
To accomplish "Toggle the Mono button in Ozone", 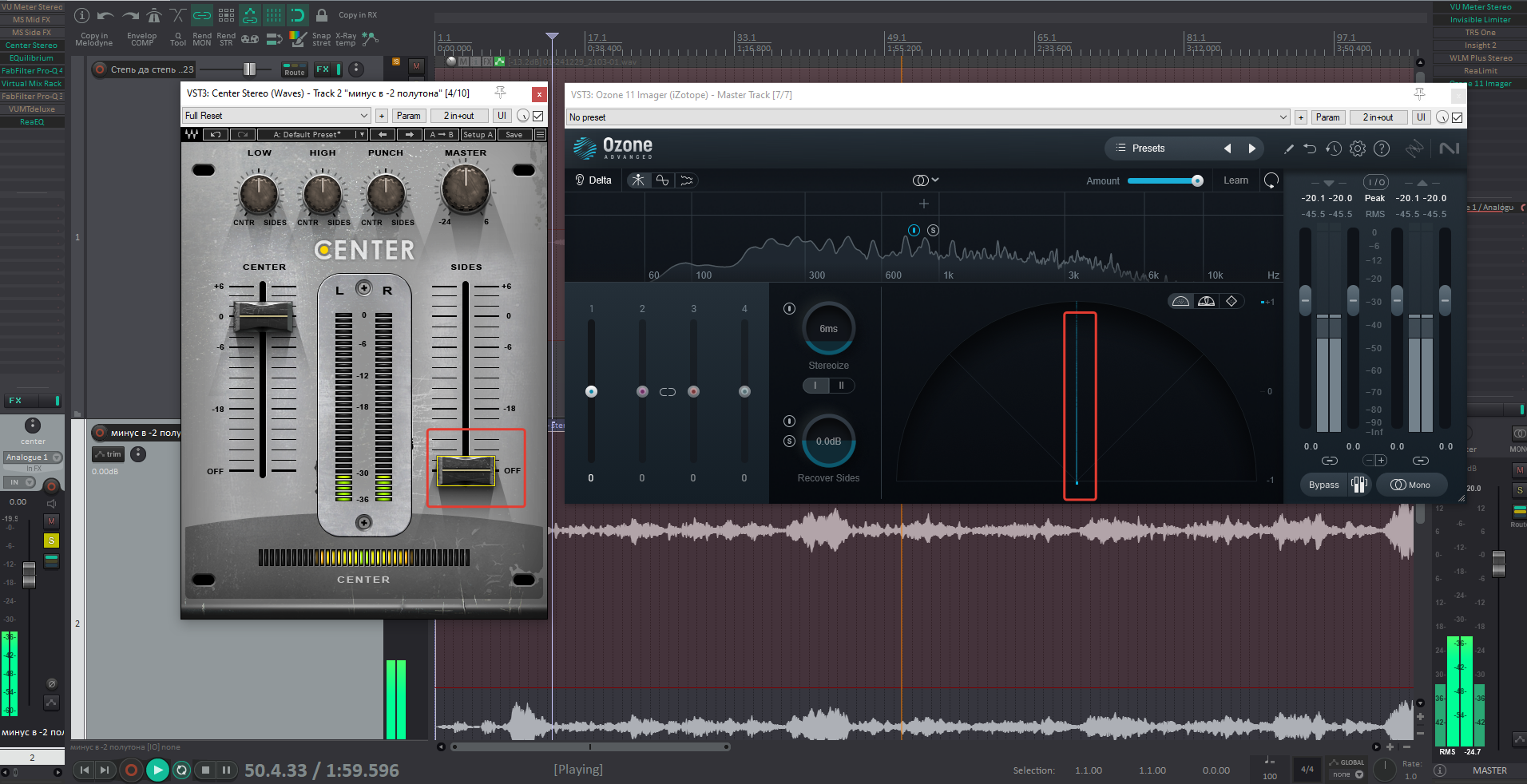I will 1410,485.
